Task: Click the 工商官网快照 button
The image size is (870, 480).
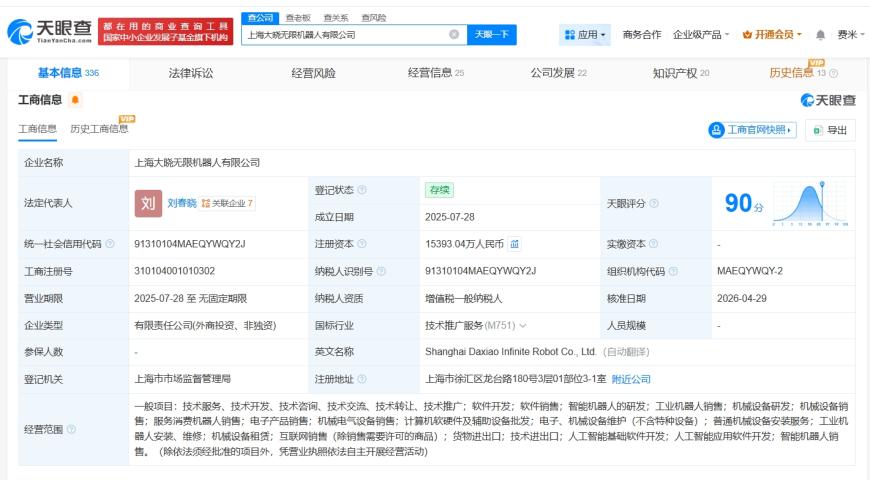Action: pos(752,130)
